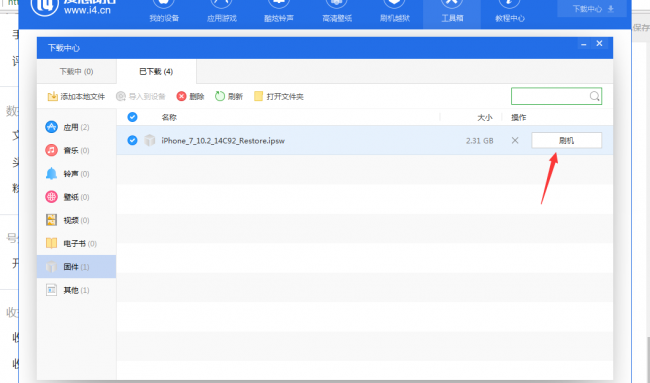Viewport: 650px width, 383px height.
Task: Remove iPhone_7 firmware row with X icon
Action: 515,141
